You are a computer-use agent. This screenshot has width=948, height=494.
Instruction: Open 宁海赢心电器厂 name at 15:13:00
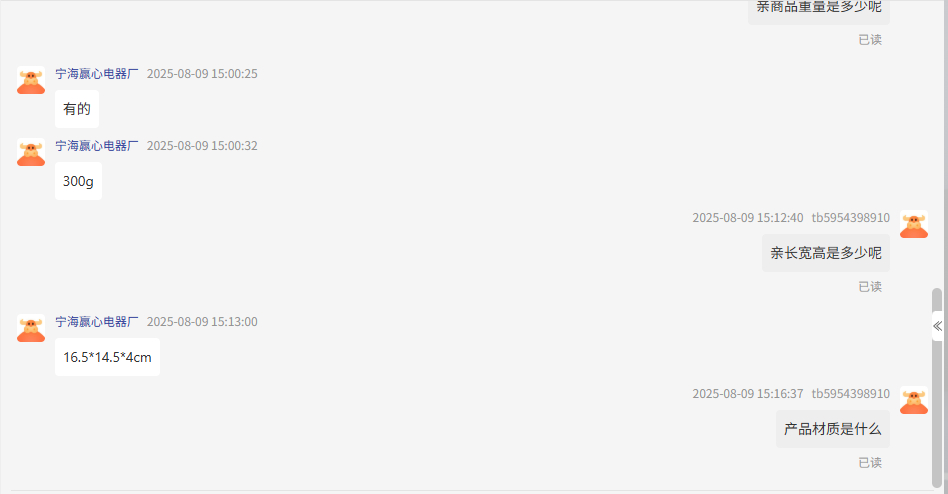[x=97, y=322]
